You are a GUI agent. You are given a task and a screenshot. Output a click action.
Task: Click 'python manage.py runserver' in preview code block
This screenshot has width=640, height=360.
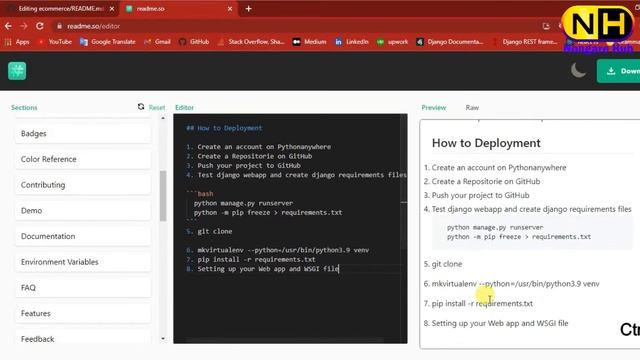495,227
